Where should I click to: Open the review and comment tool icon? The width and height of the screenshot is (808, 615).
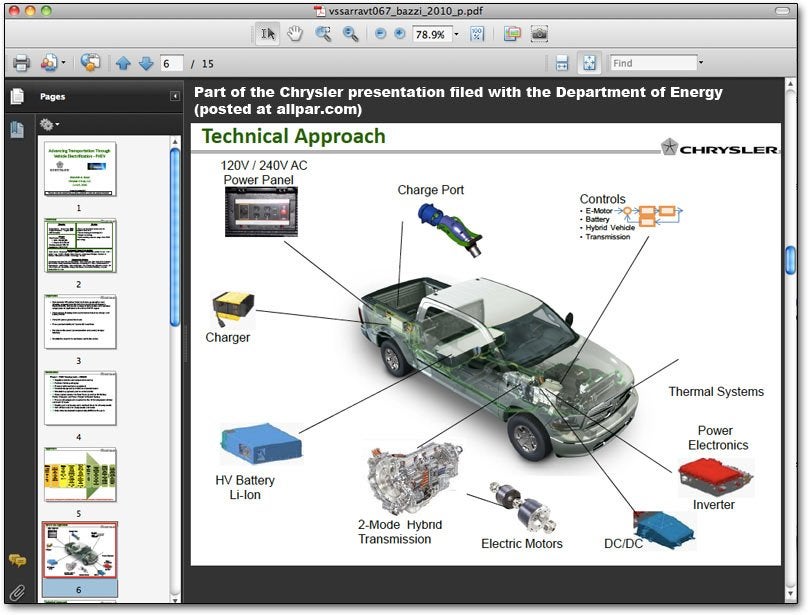[512, 35]
